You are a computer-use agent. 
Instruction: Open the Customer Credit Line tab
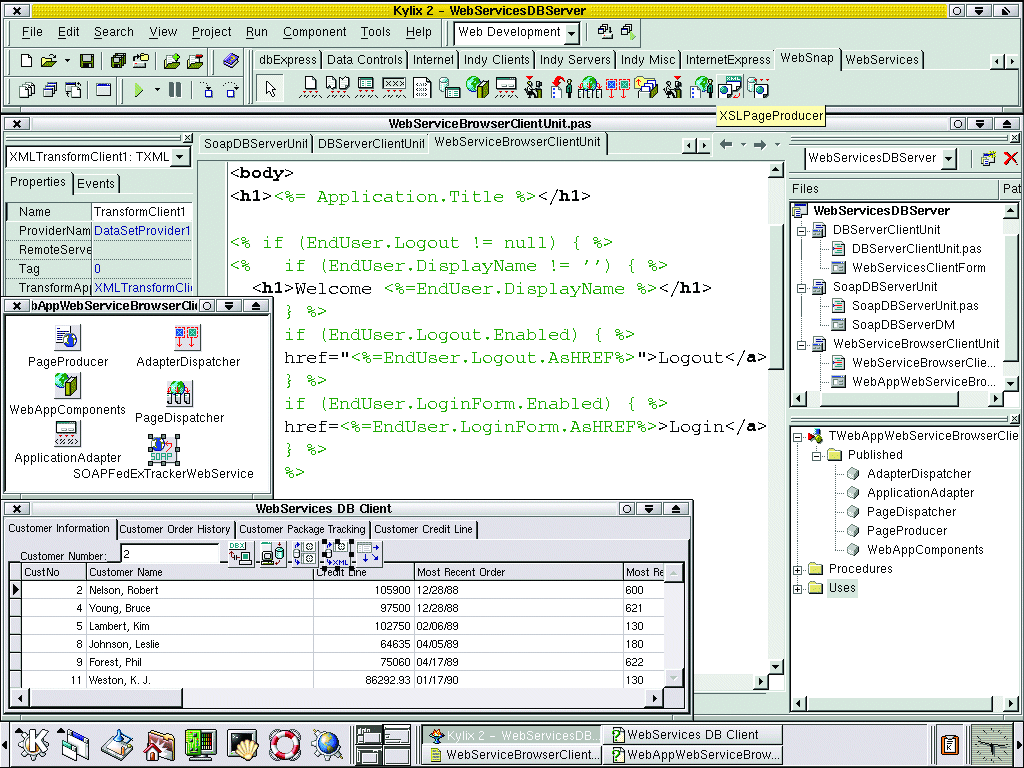(x=423, y=529)
